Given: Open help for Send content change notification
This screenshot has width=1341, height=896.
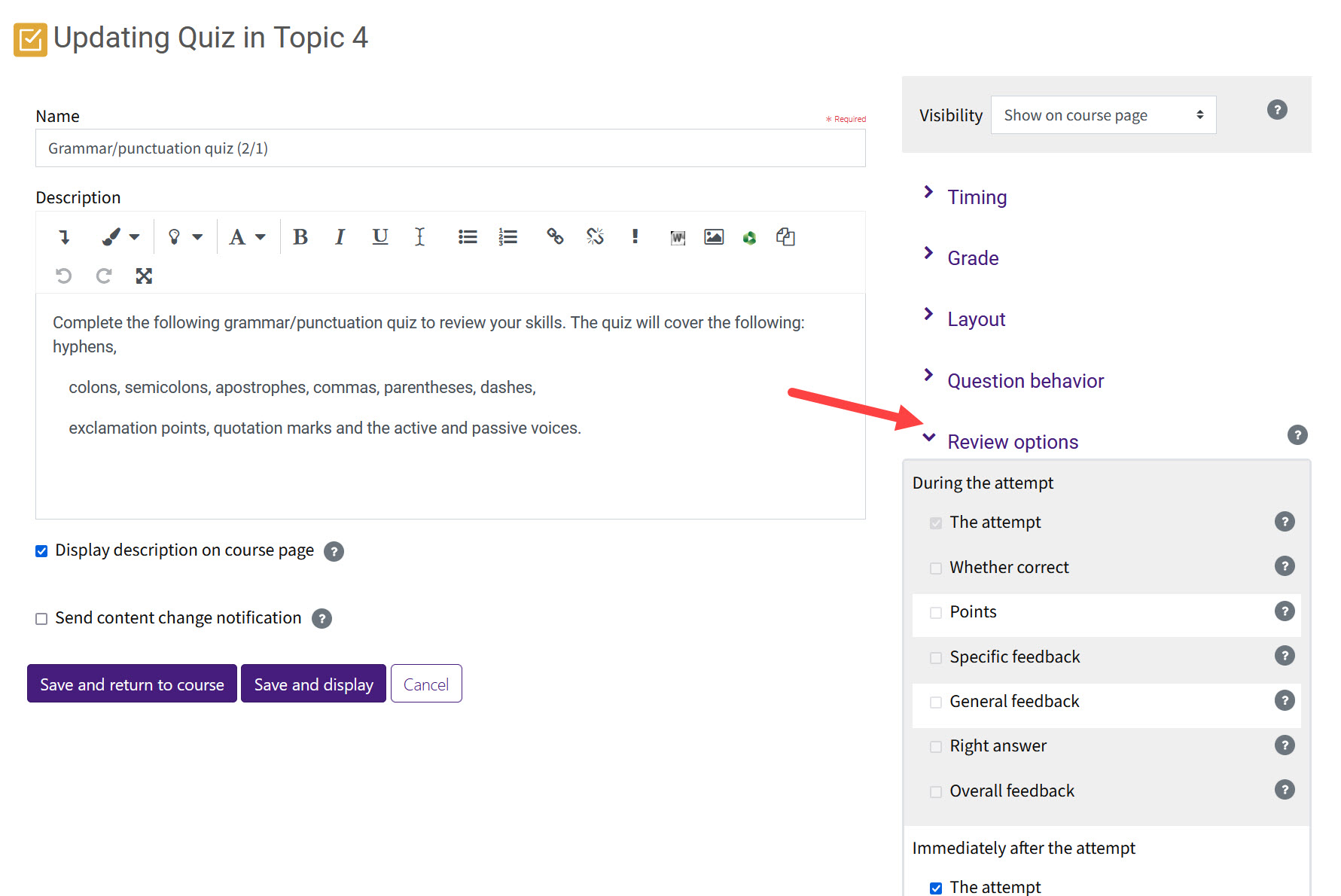Looking at the screenshot, I should click(x=322, y=619).
